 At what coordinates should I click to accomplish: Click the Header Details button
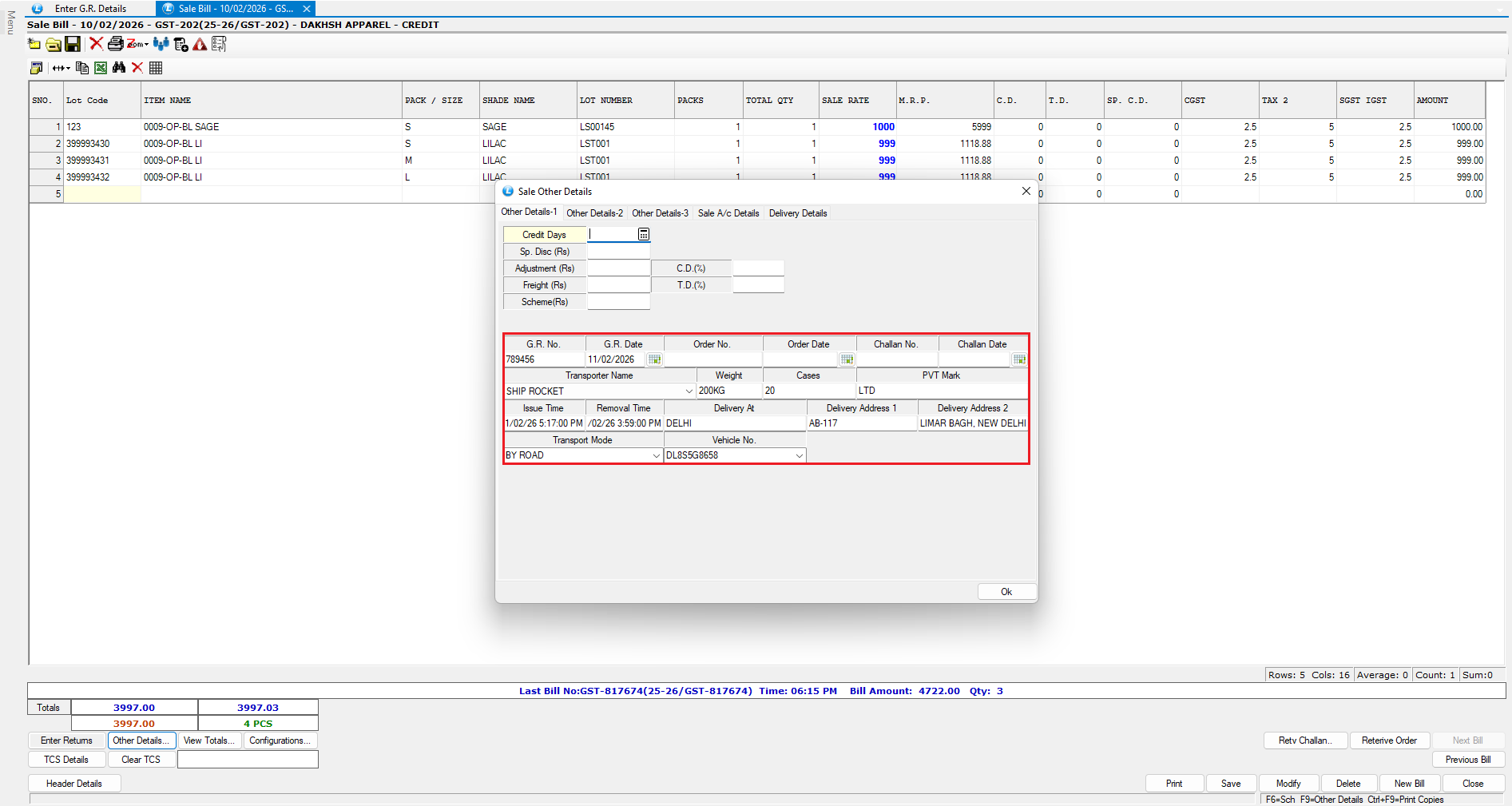click(x=74, y=784)
